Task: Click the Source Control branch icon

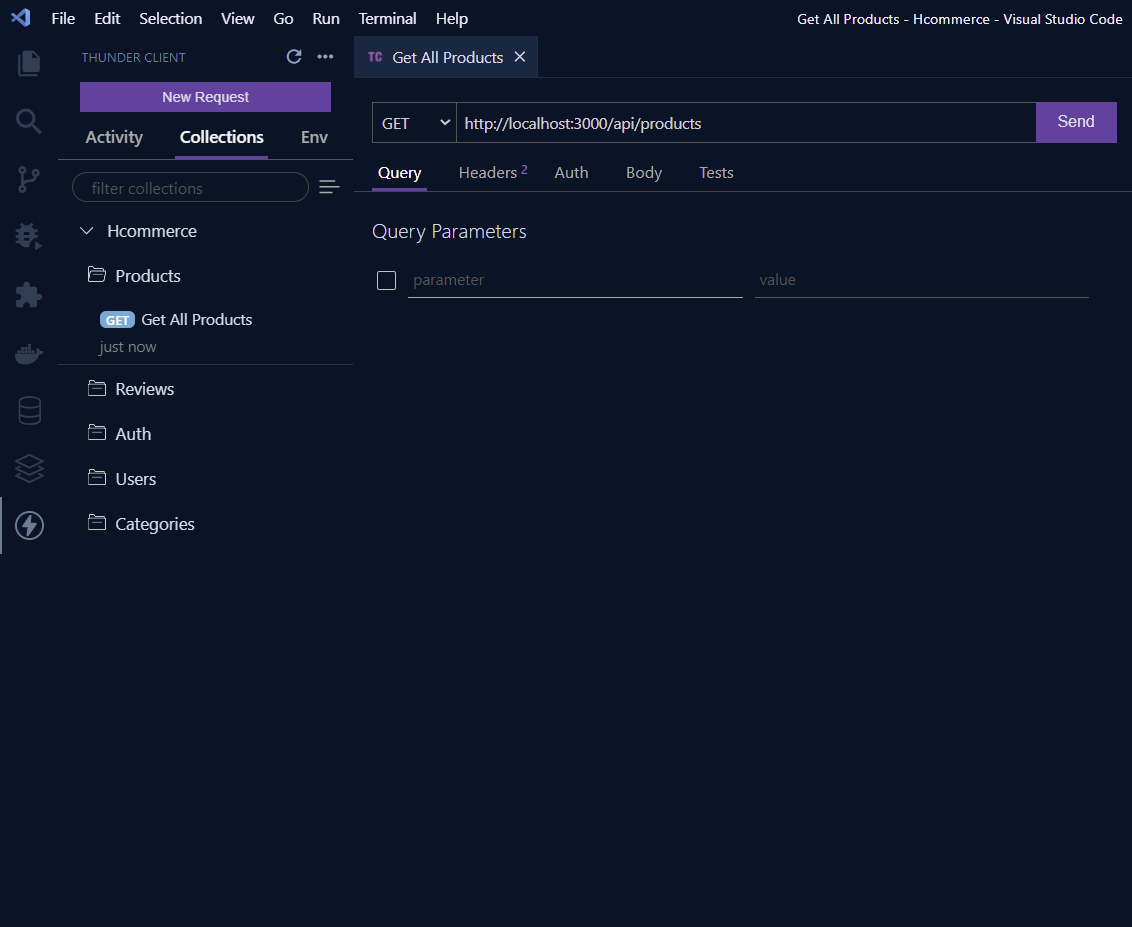Action: (29, 179)
